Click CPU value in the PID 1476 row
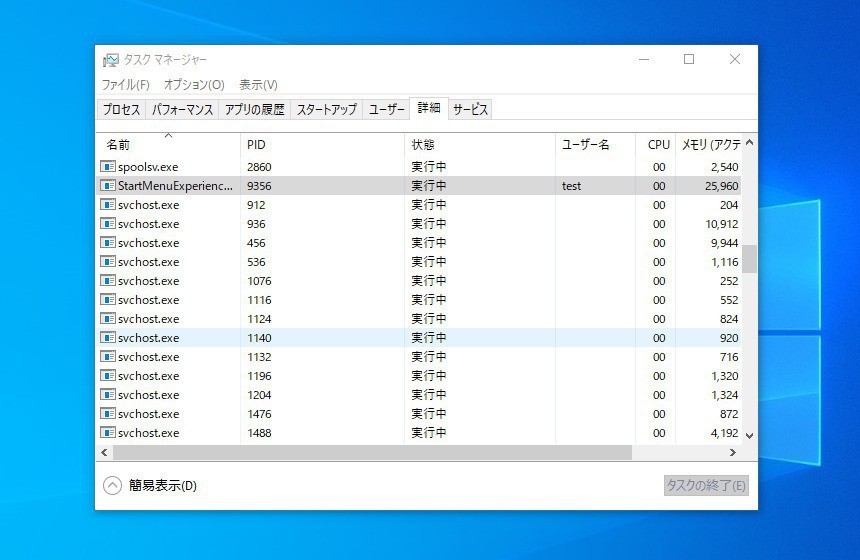This screenshot has height=560, width=860. (659, 414)
